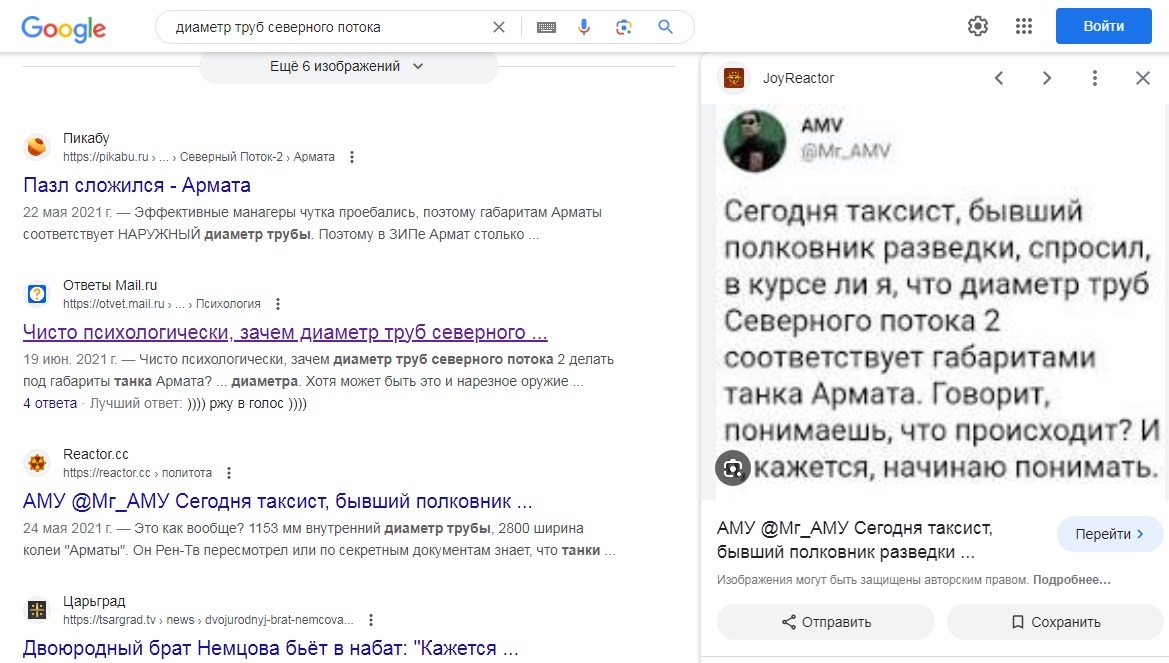1169x663 pixels.
Task: Click Reactor.cc favicon
Action: pyautogui.click(x=37, y=463)
